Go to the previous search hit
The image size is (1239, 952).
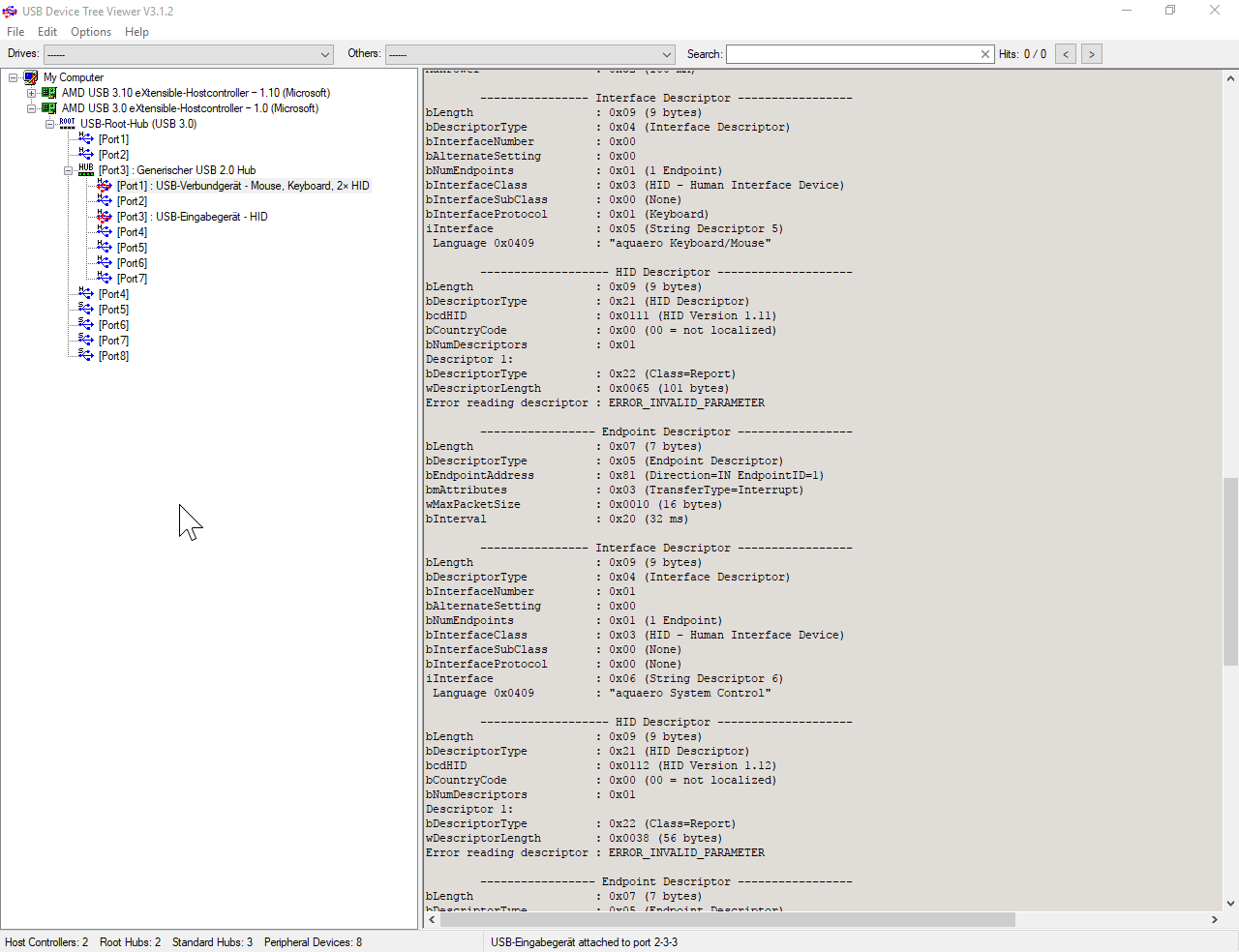click(x=1065, y=54)
